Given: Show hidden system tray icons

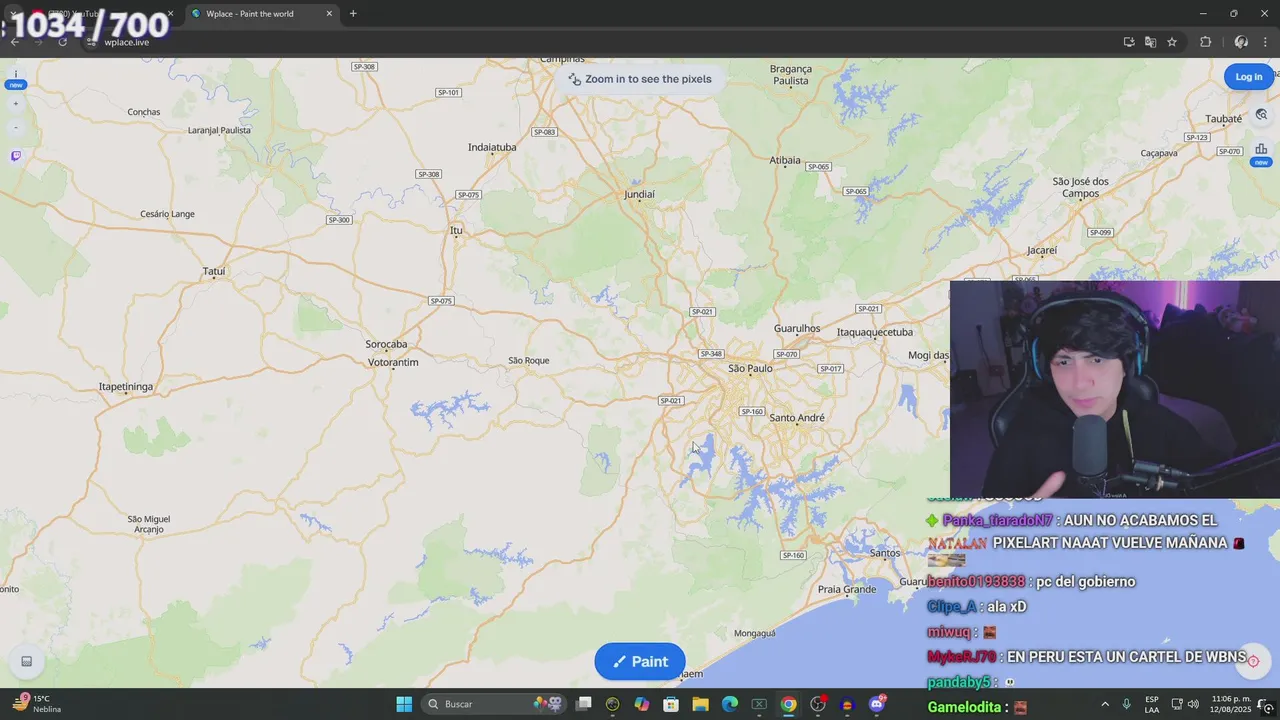Looking at the screenshot, I should pos(1105,704).
